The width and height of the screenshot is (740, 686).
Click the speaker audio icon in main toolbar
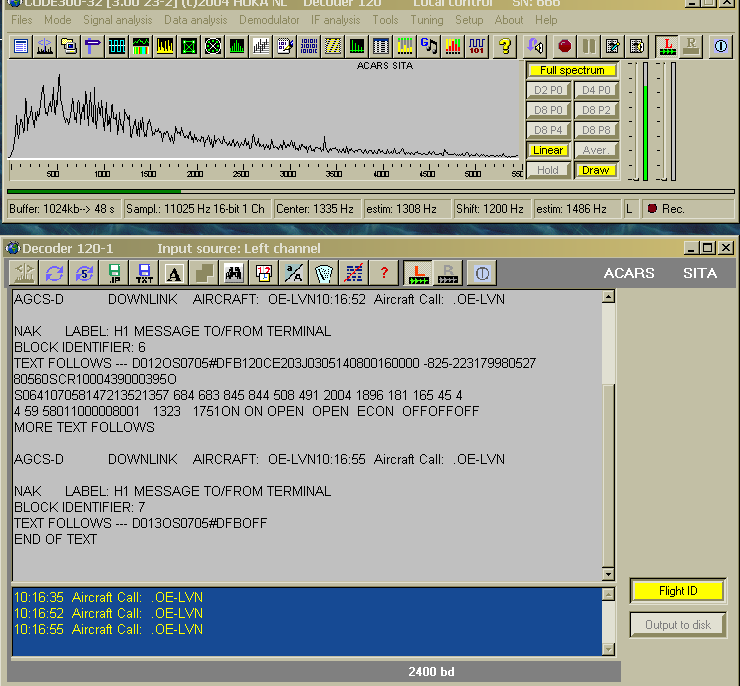coord(535,46)
